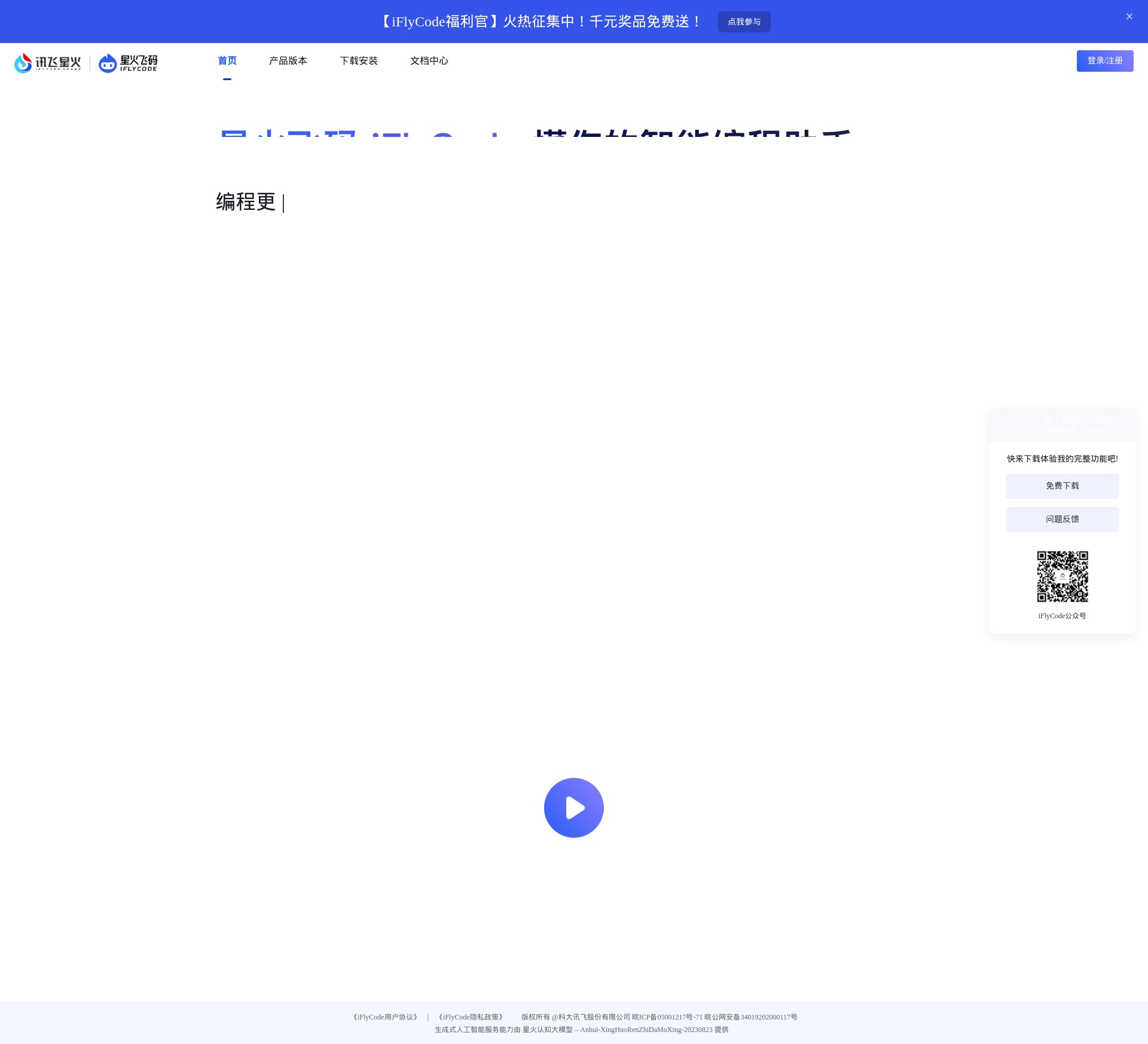Open the 文档中心 navigation menu item

pos(429,60)
